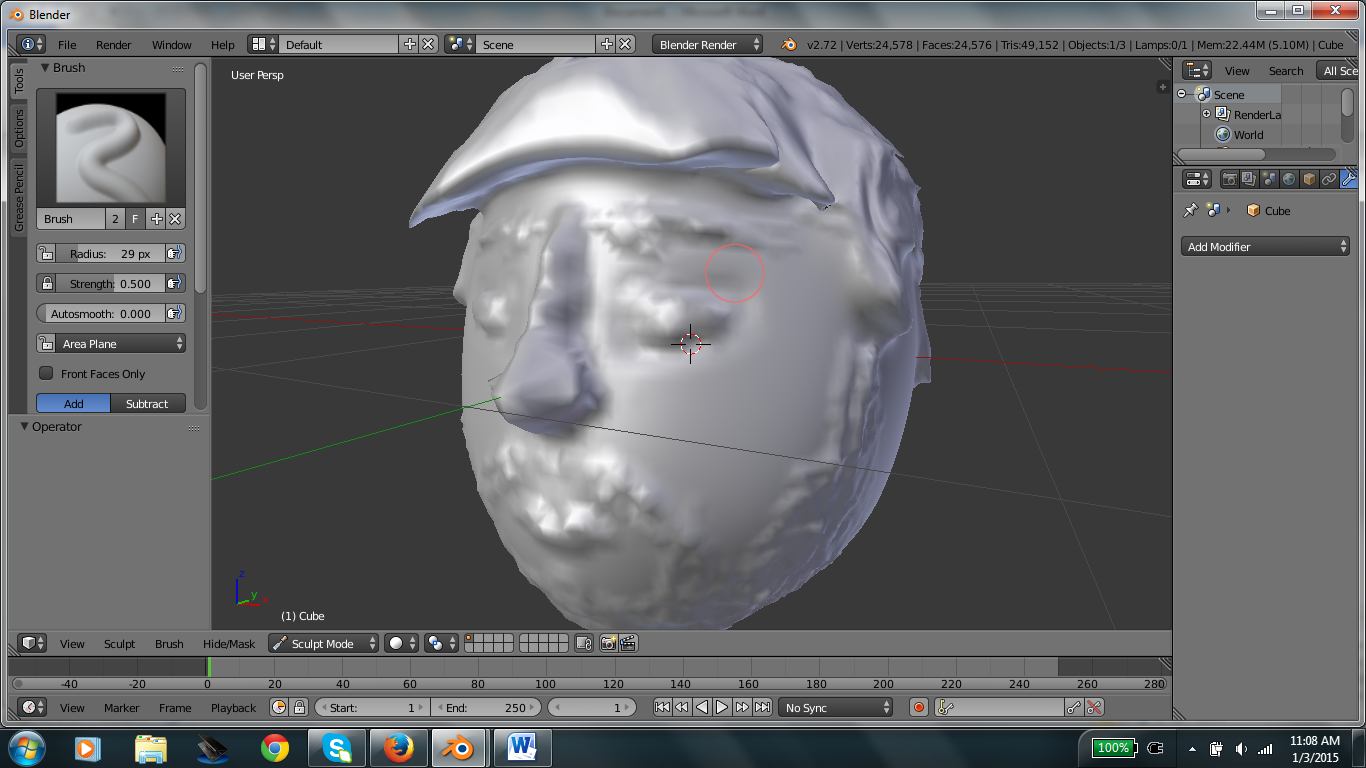Screen dimensions: 1366x768
Task: Click the brush user count 2 button
Action: coord(115,219)
